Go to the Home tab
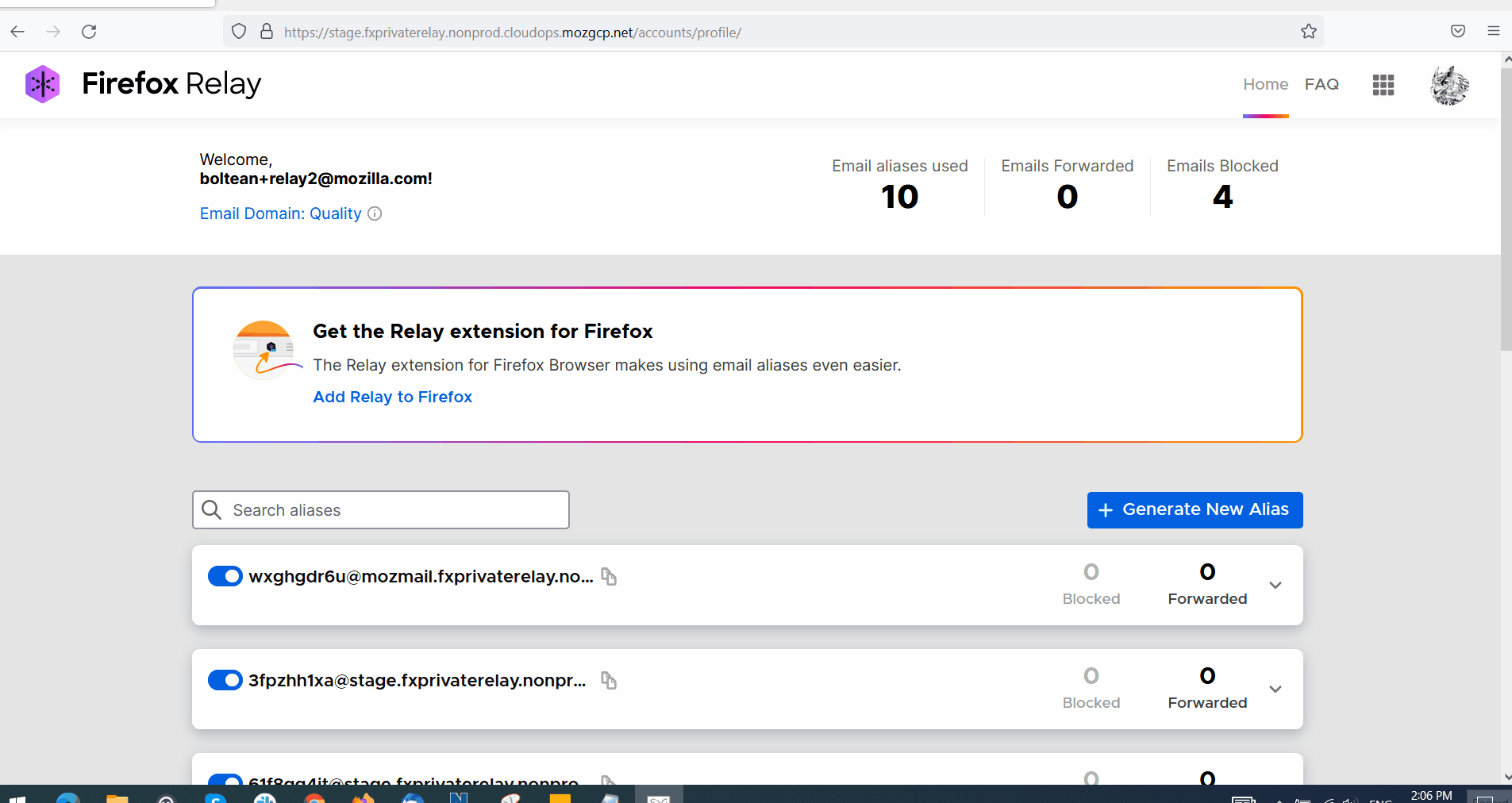The image size is (1512, 803). click(1266, 84)
